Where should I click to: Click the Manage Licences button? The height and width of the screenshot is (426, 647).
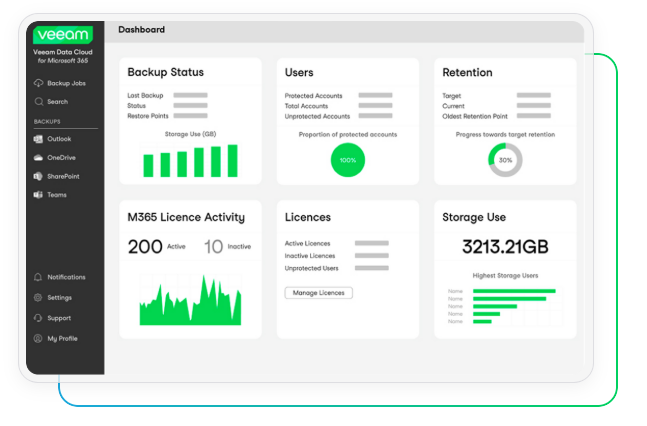click(x=319, y=293)
